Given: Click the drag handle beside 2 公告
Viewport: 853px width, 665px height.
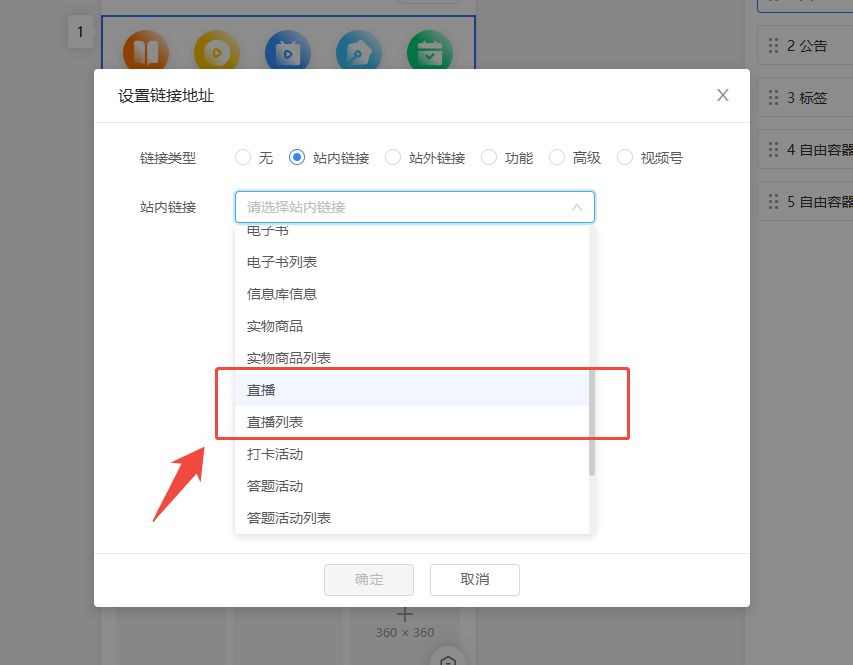Looking at the screenshot, I should pos(773,45).
